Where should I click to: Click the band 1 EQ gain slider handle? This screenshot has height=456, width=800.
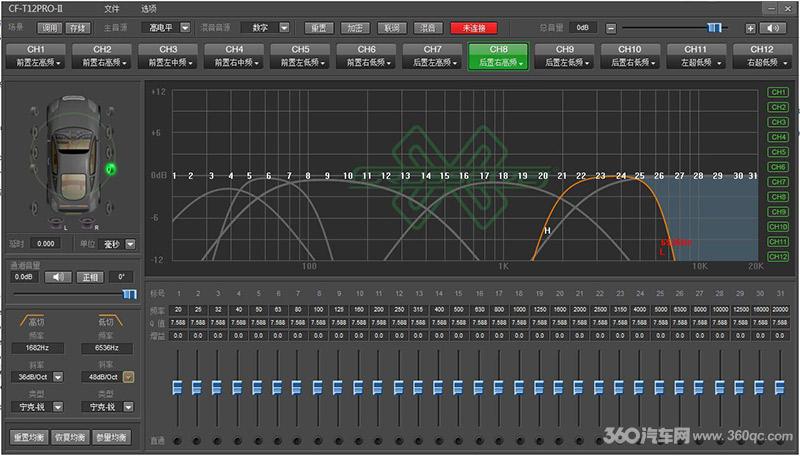(x=178, y=388)
